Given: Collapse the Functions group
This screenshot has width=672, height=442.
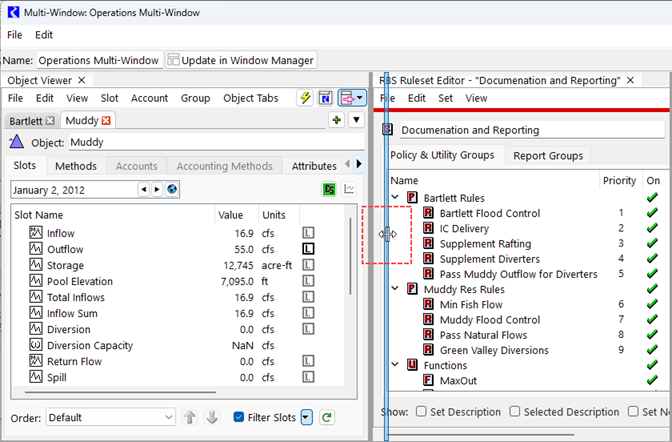Looking at the screenshot, I should coord(396,365).
